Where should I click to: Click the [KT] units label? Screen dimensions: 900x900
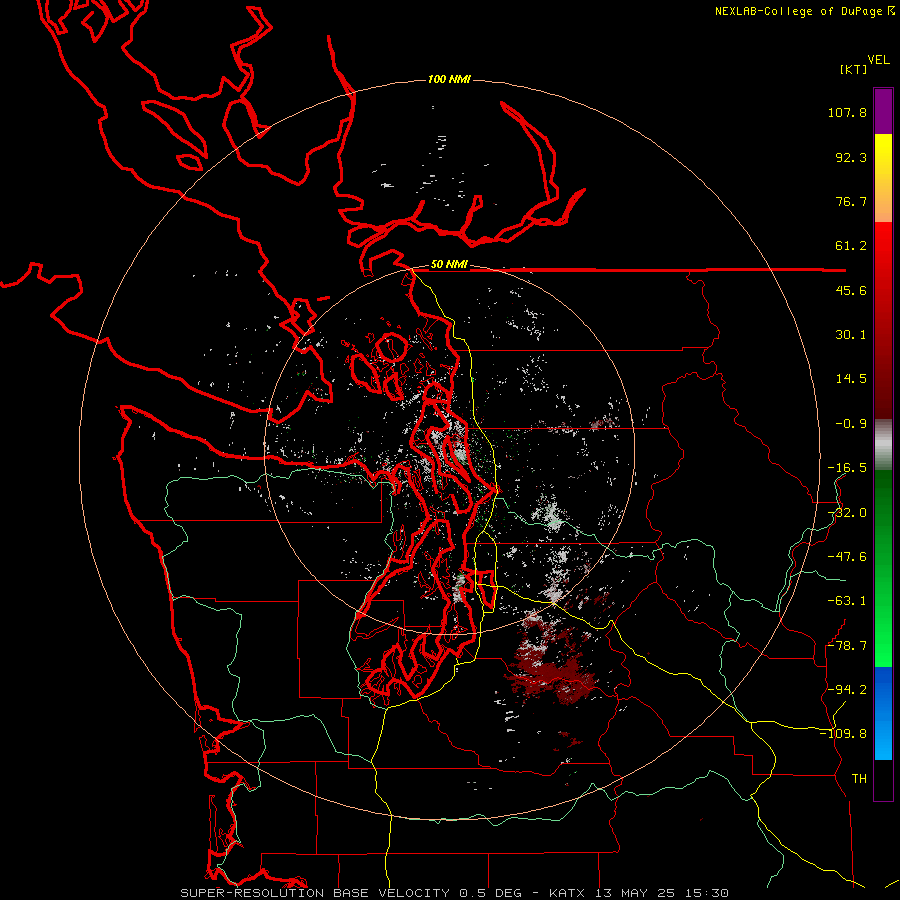[854, 69]
